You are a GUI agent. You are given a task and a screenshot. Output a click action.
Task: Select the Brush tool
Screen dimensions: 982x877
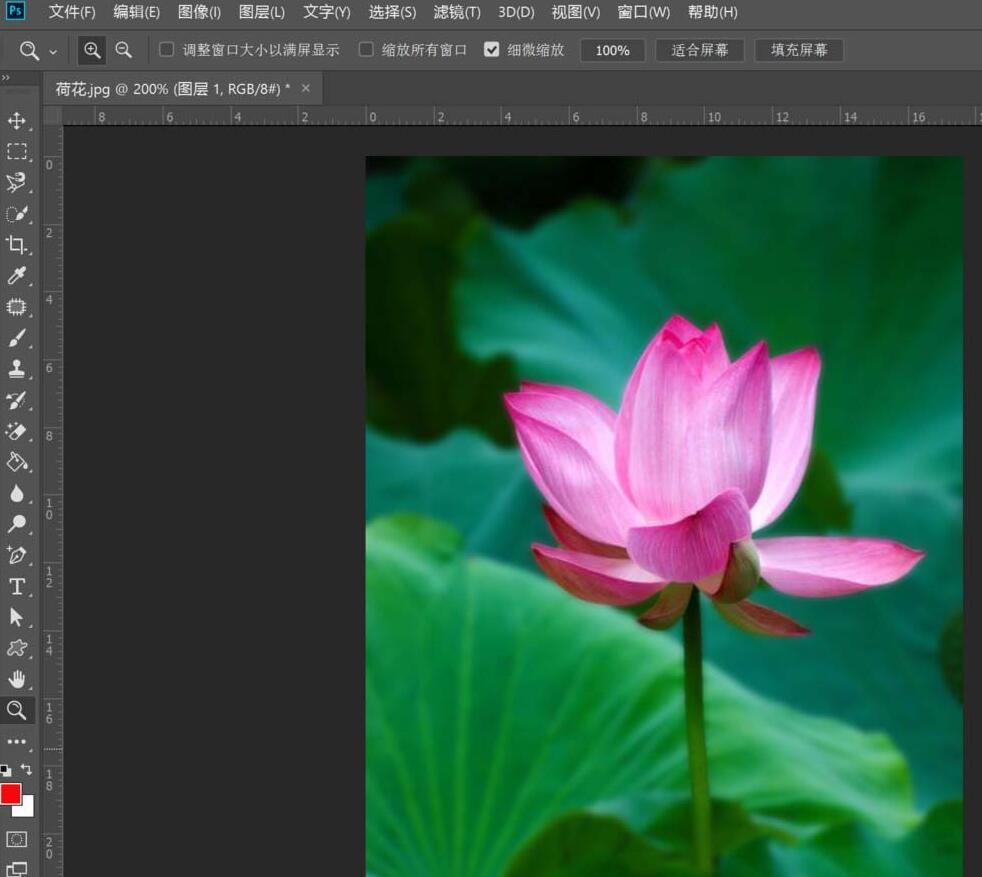(x=16, y=338)
